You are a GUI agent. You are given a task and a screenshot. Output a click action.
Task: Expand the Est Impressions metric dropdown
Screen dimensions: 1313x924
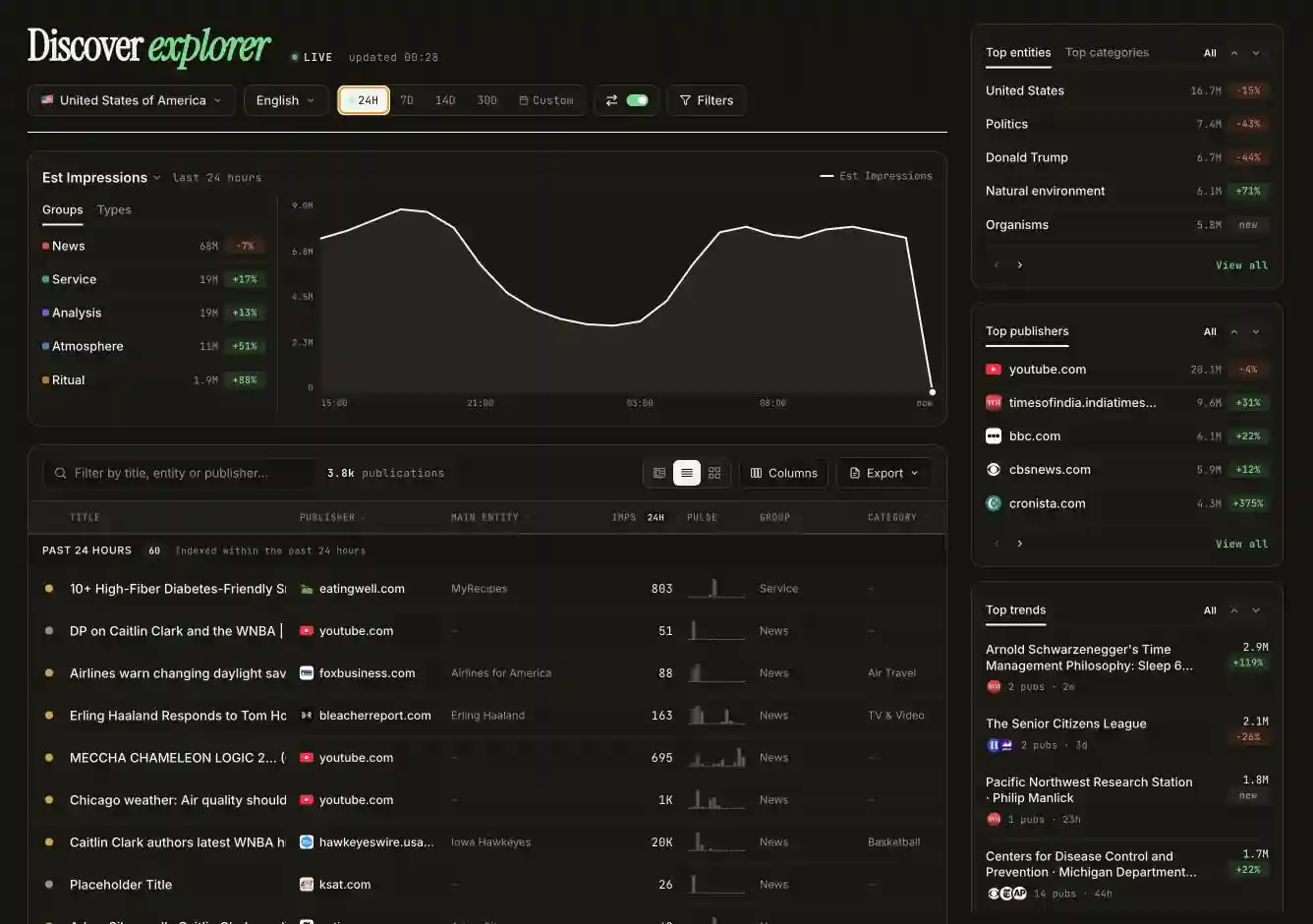pyautogui.click(x=101, y=178)
